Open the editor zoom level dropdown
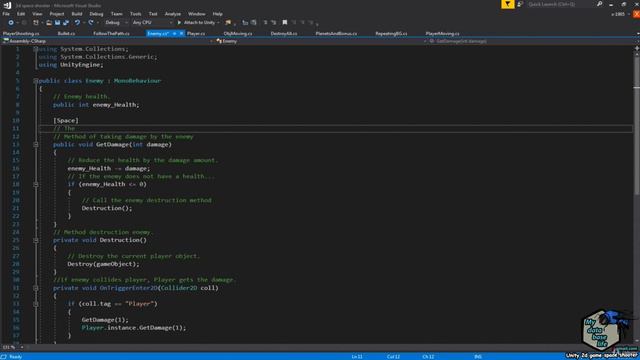640x360 pixels. click(13, 347)
